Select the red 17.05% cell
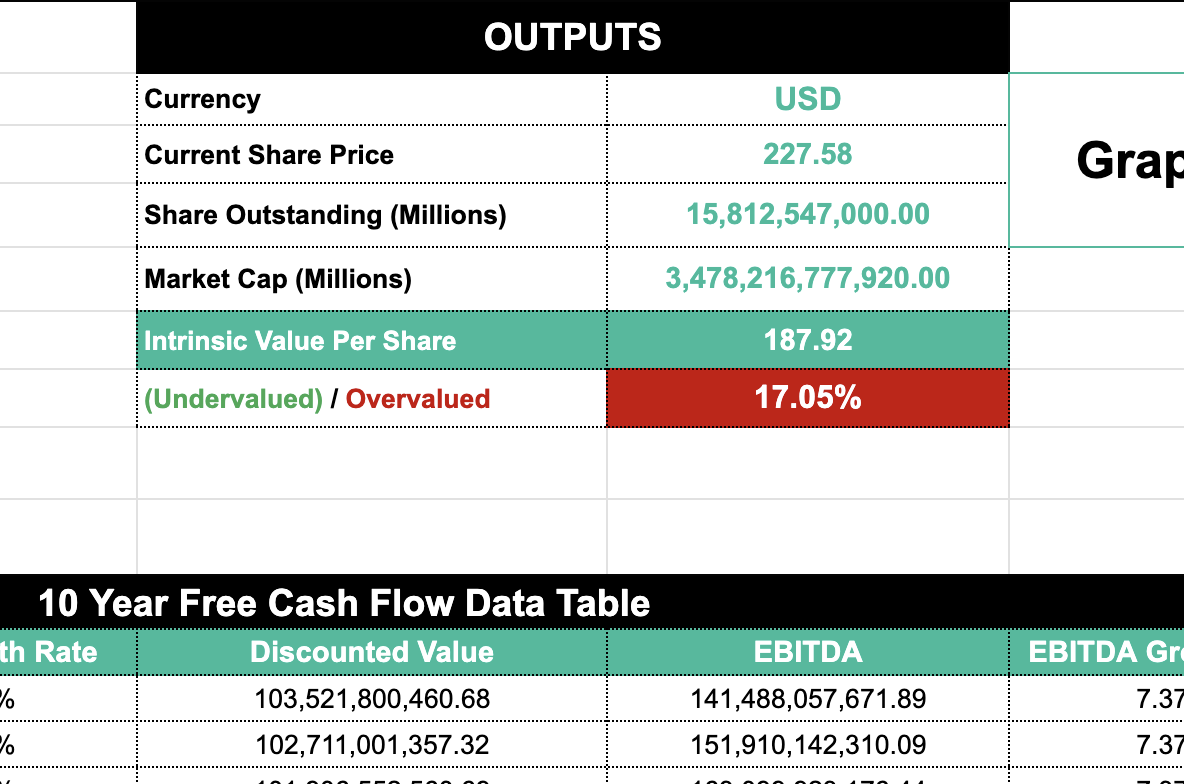 tap(807, 398)
